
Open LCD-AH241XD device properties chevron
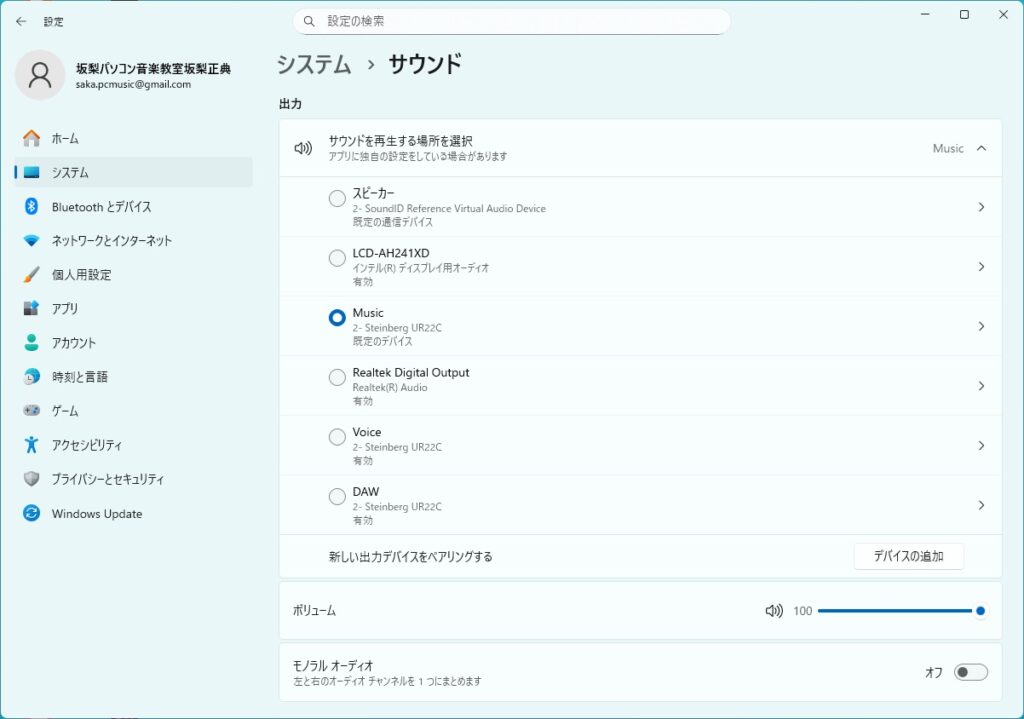pyautogui.click(x=981, y=267)
